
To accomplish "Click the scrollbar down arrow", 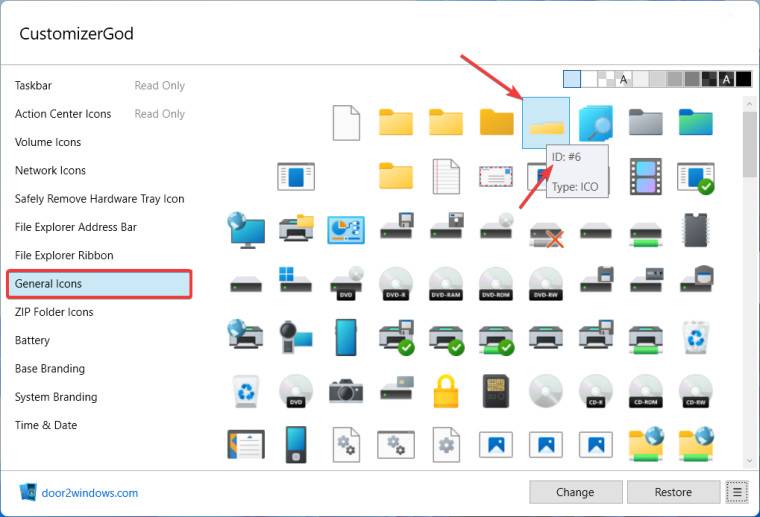I will pyautogui.click(x=749, y=460).
